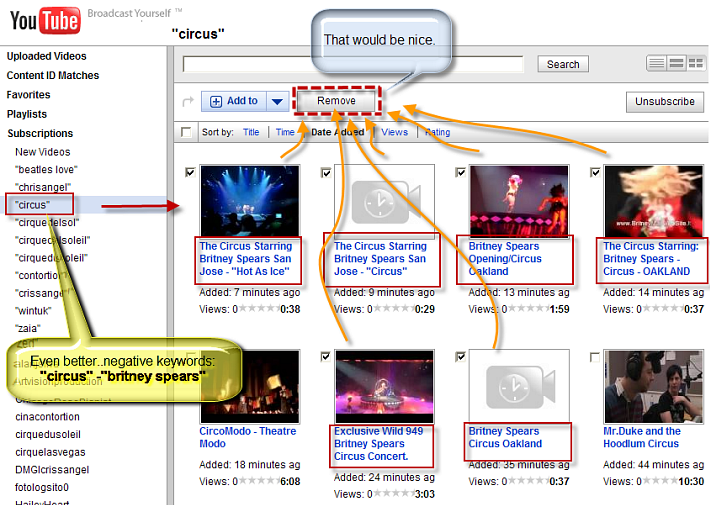The width and height of the screenshot is (710, 505).
Task: Open Subscriptions section
Action: click(x=40, y=134)
